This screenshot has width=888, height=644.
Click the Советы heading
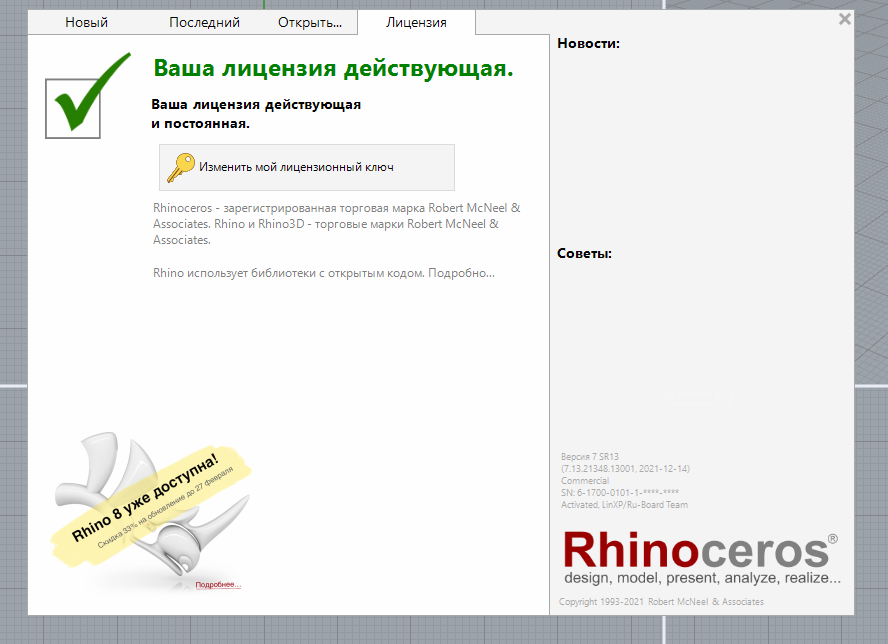(x=584, y=254)
